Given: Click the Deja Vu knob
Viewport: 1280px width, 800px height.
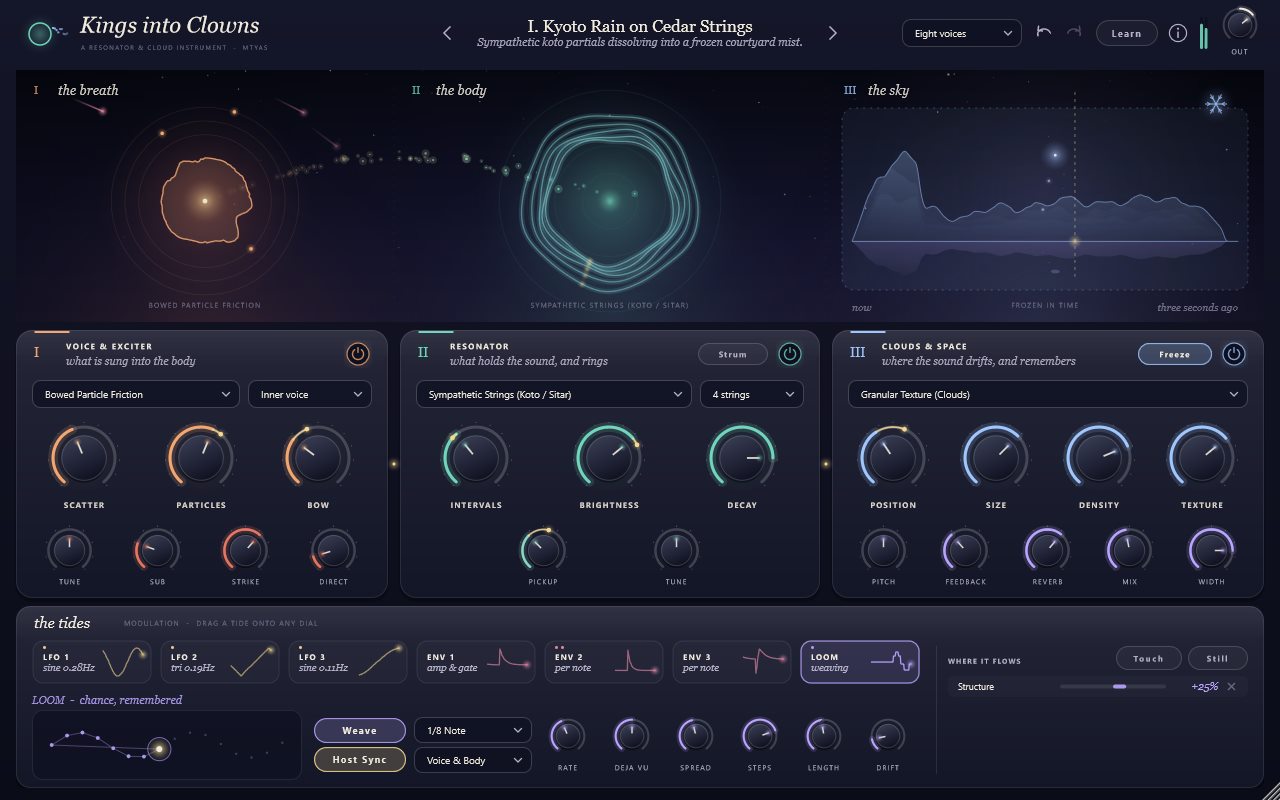Looking at the screenshot, I should [x=631, y=737].
